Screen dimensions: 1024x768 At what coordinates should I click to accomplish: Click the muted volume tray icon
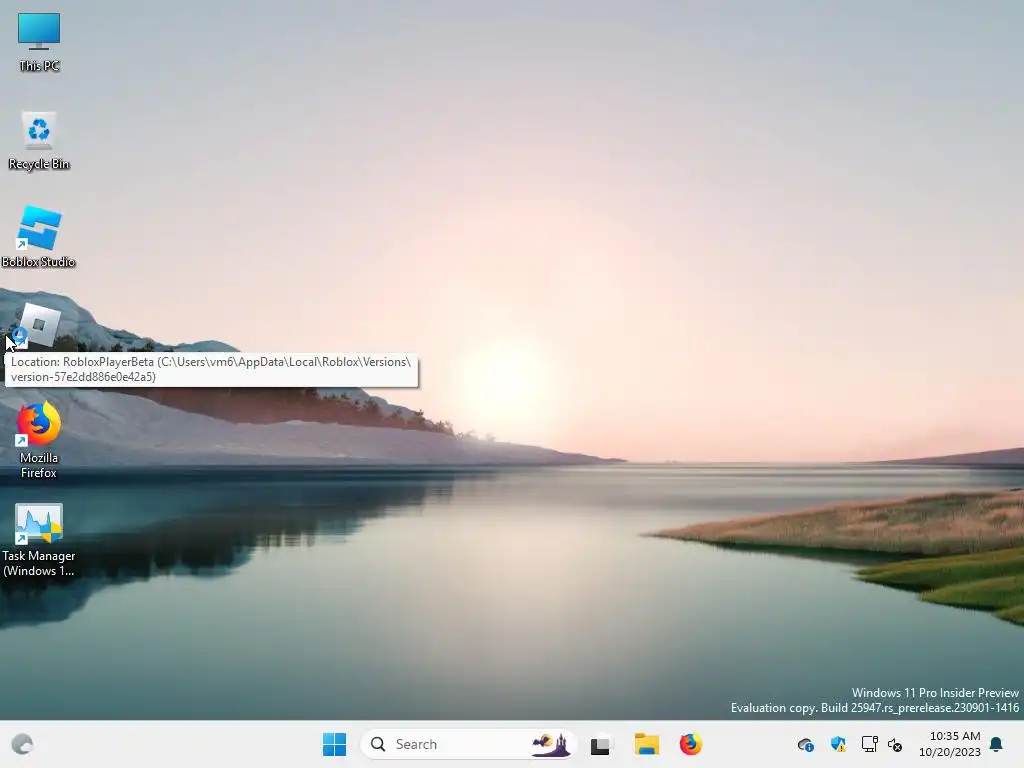895,744
